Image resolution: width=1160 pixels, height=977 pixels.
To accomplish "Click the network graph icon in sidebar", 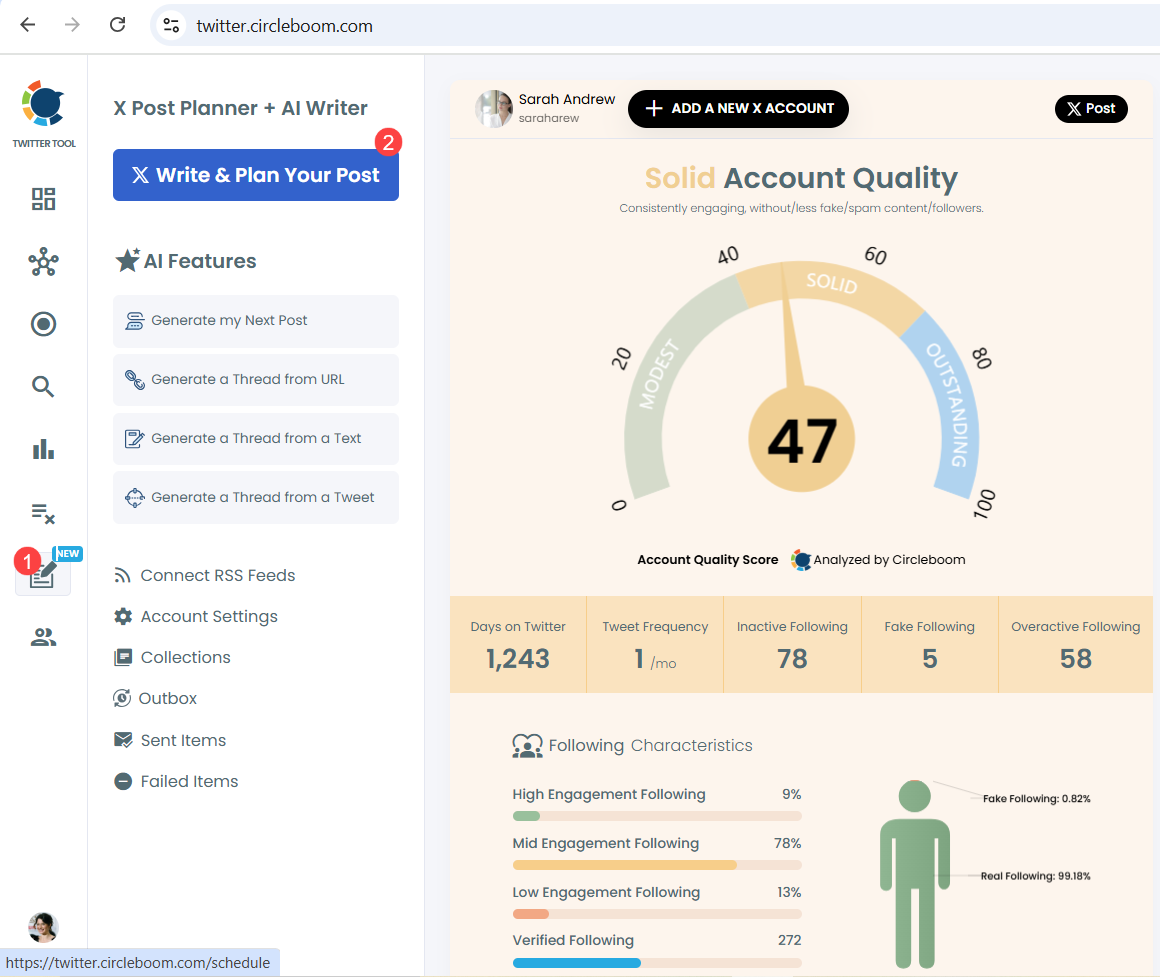I will 43,263.
